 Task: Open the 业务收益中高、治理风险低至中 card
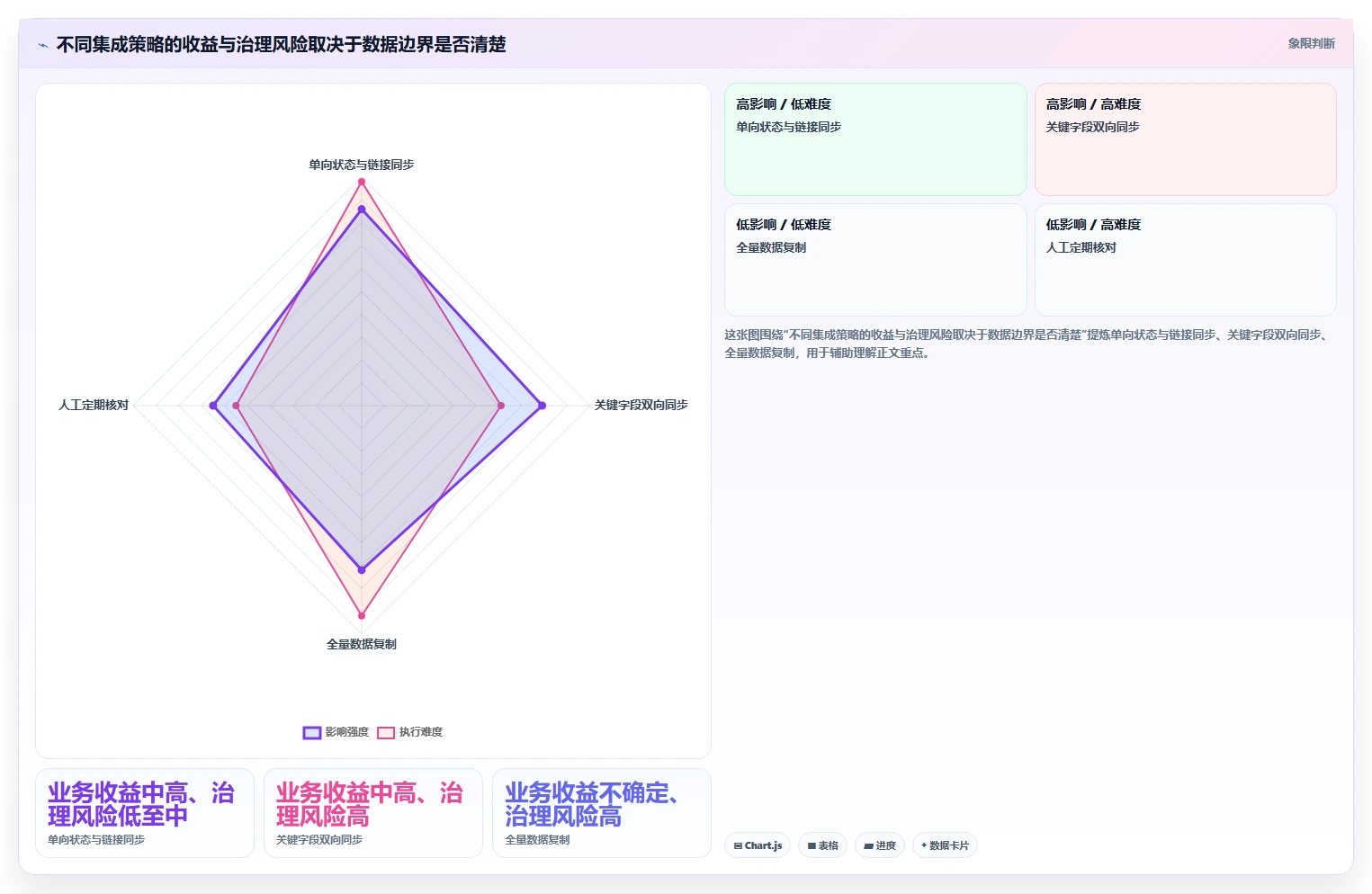(x=145, y=813)
